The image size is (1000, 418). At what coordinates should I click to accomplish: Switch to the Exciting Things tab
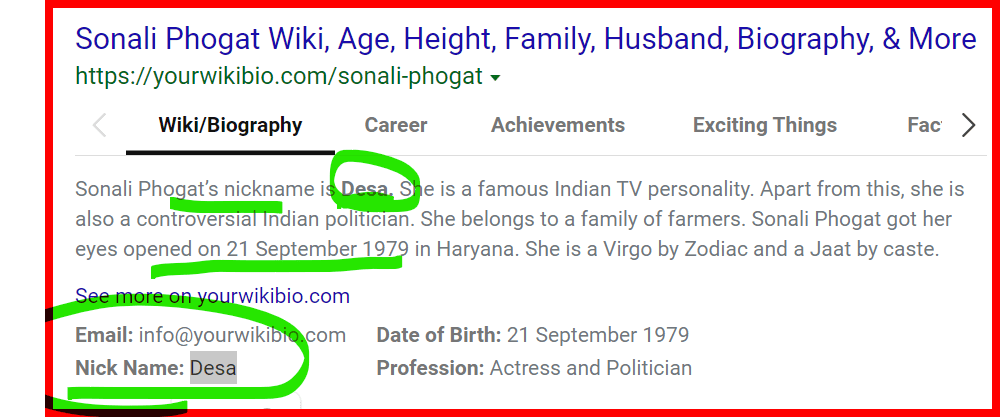[764, 126]
